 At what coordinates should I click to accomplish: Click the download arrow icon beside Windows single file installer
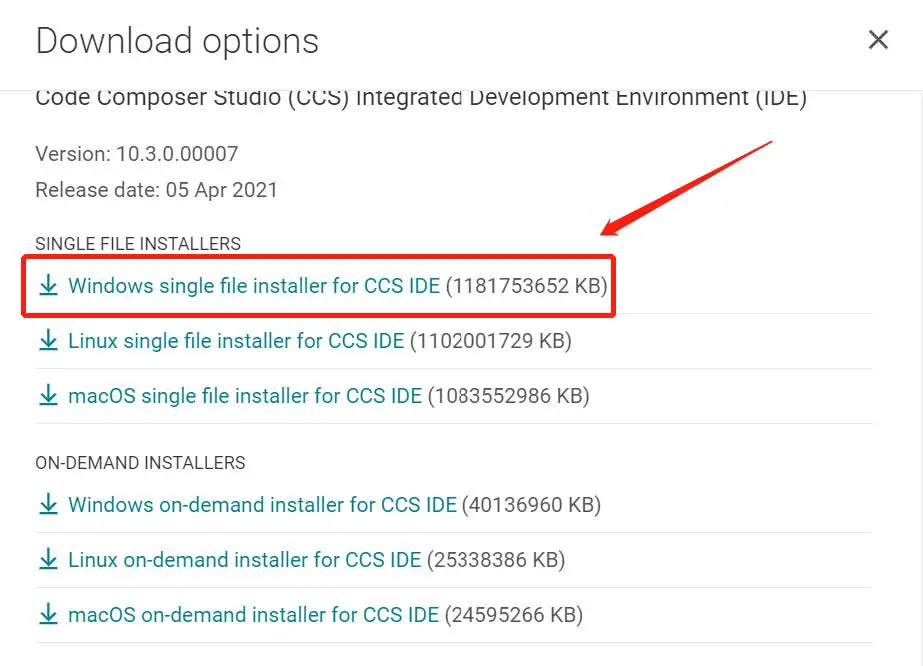click(47, 286)
